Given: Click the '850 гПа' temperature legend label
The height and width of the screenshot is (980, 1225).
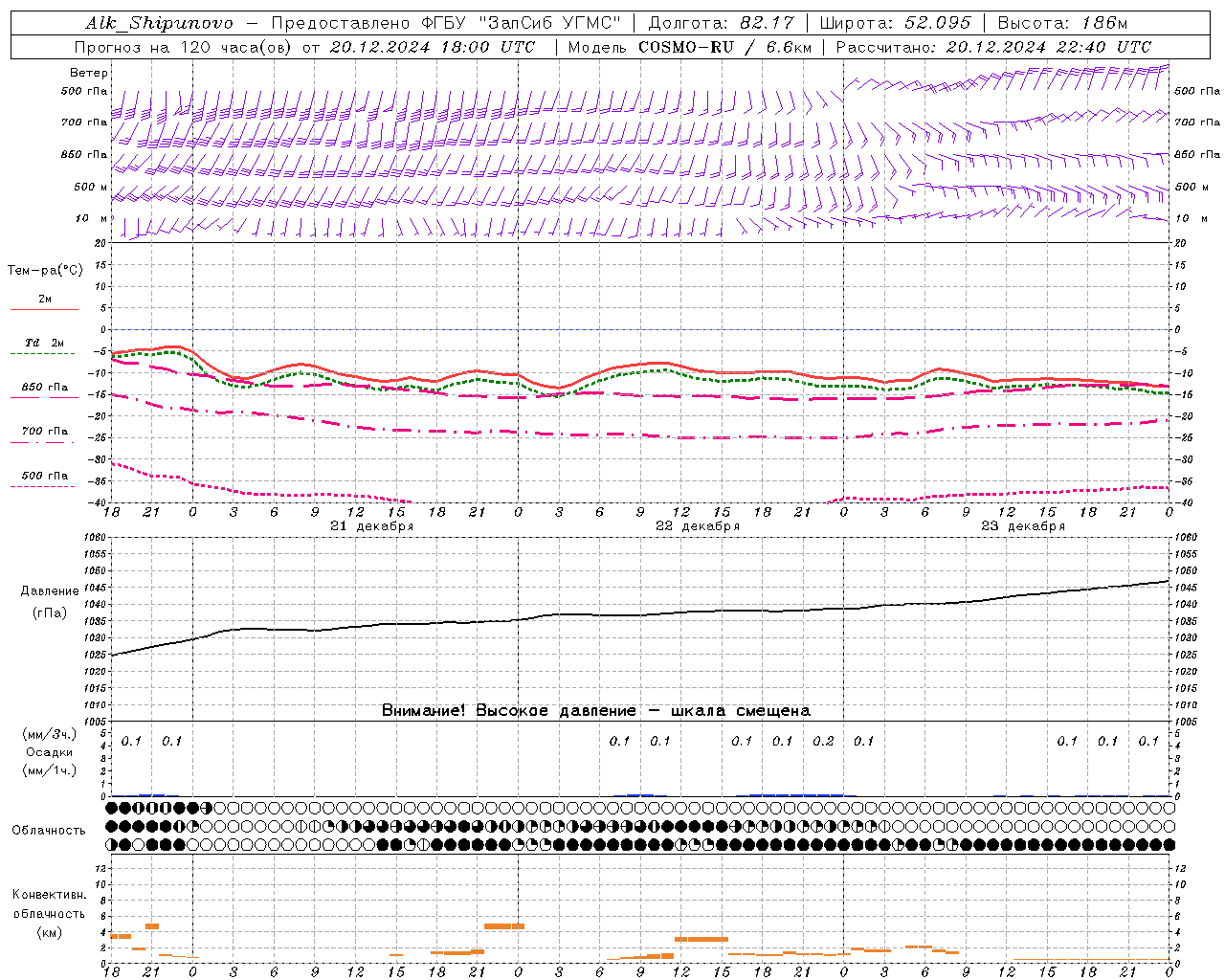Looking at the screenshot, I should pos(45,388).
